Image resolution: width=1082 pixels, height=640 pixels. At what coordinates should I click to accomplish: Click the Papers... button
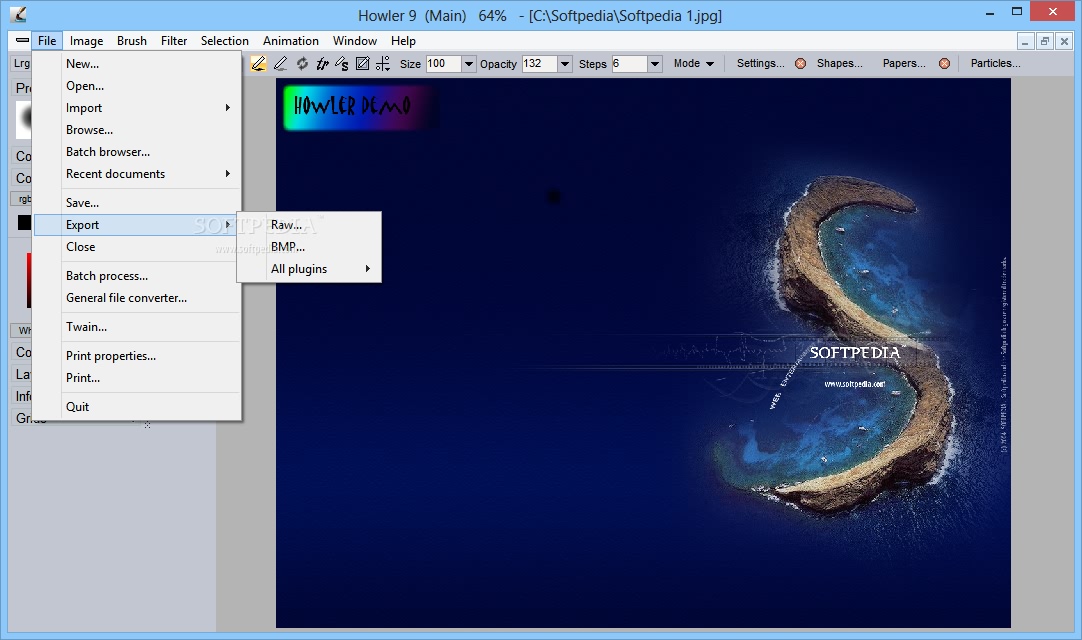[904, 63]
